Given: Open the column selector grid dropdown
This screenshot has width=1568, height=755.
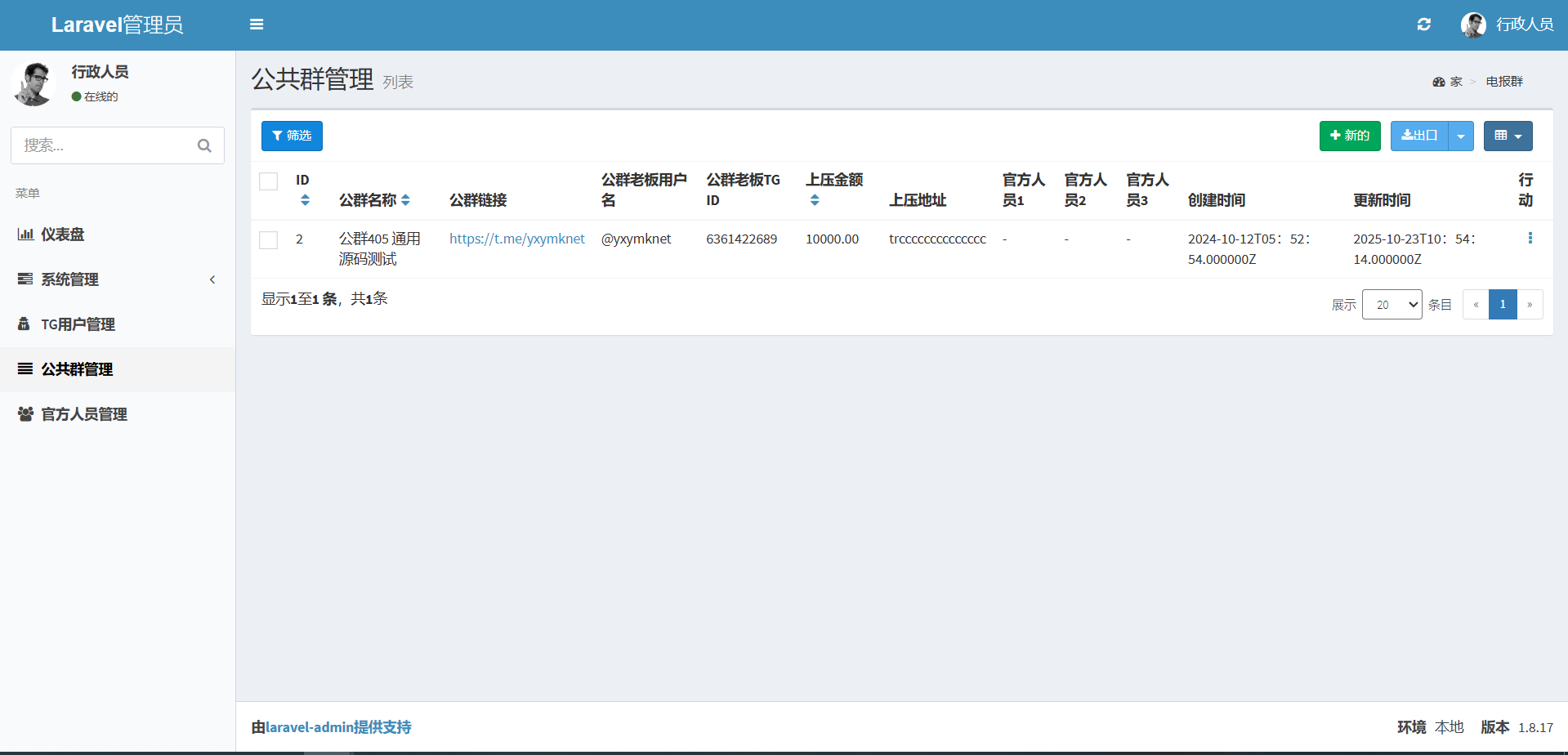Looking at the screenshot, I should point(1508,136).
